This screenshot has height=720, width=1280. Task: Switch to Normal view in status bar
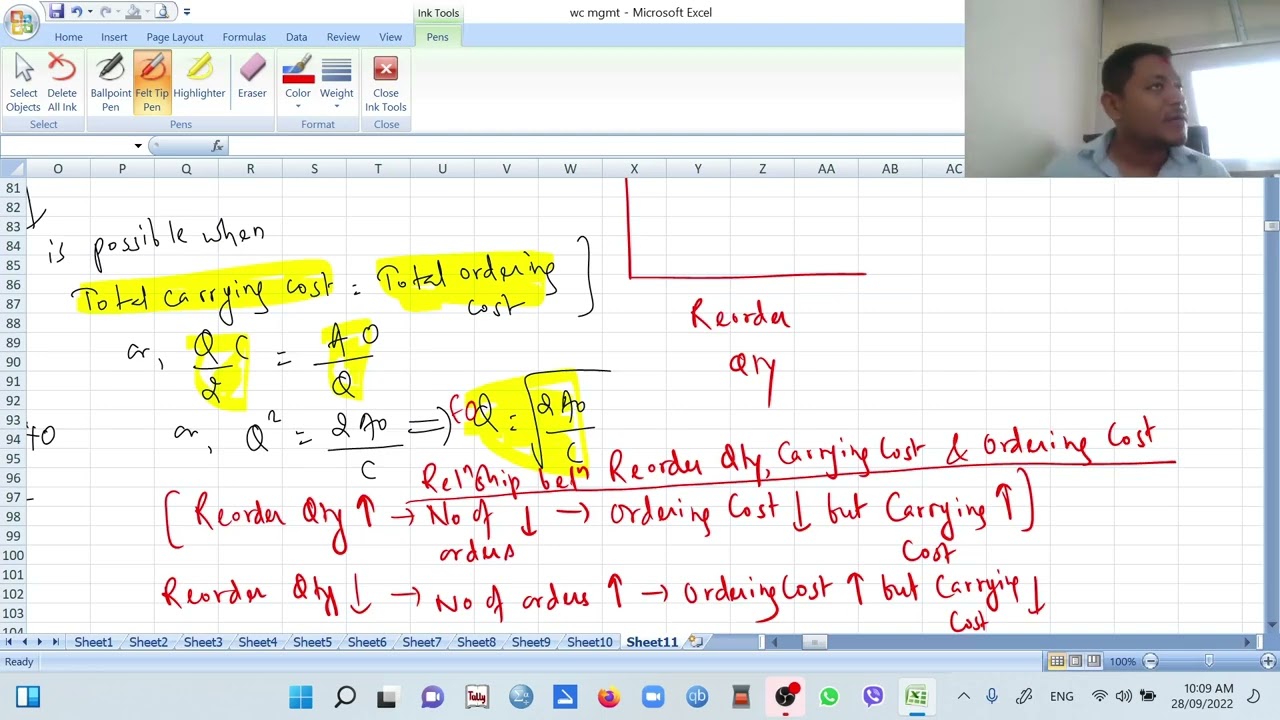pyautogui.click(x=1057, y=661)
